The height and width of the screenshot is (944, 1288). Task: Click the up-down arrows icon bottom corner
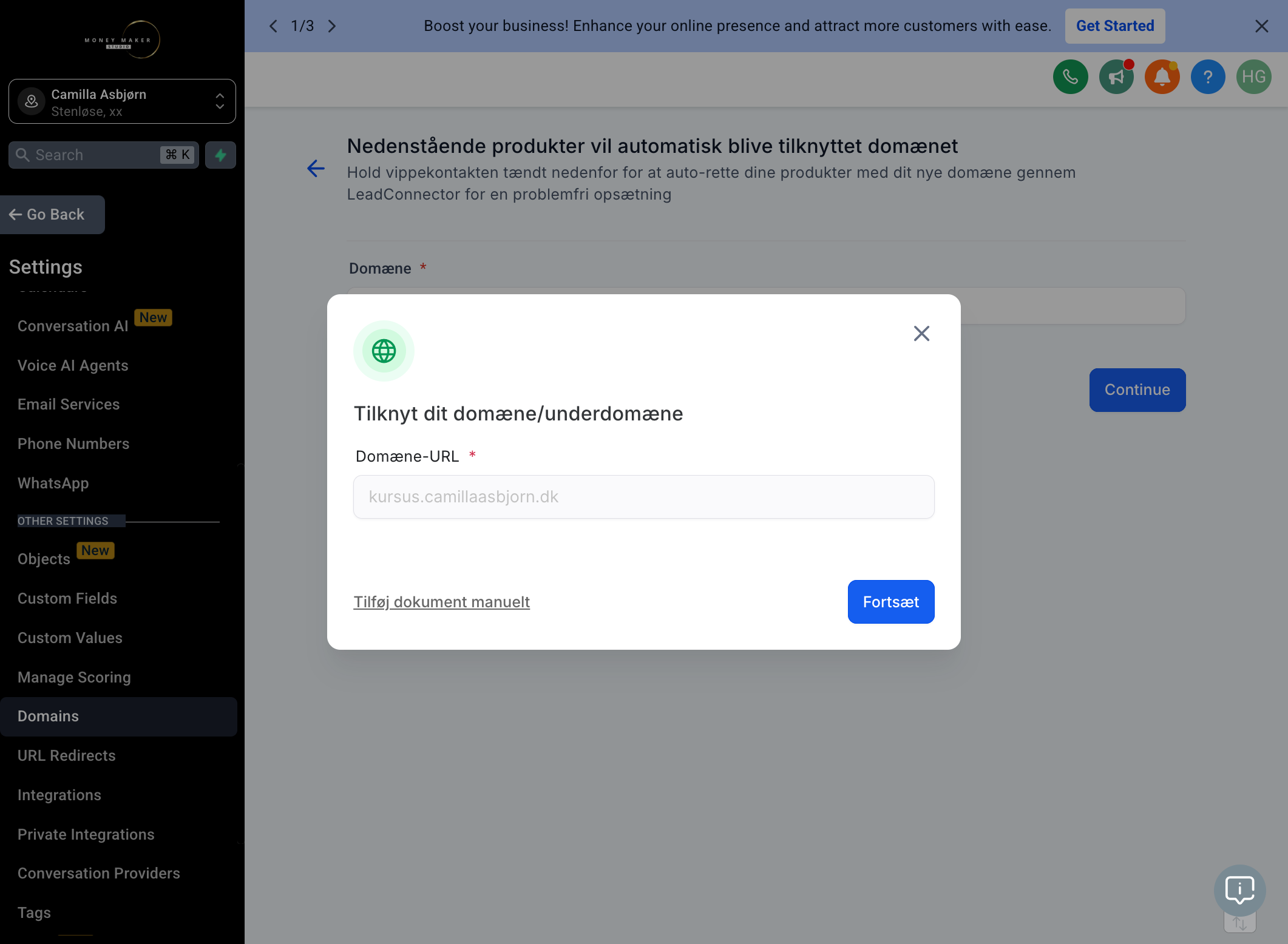[1239, 924]
